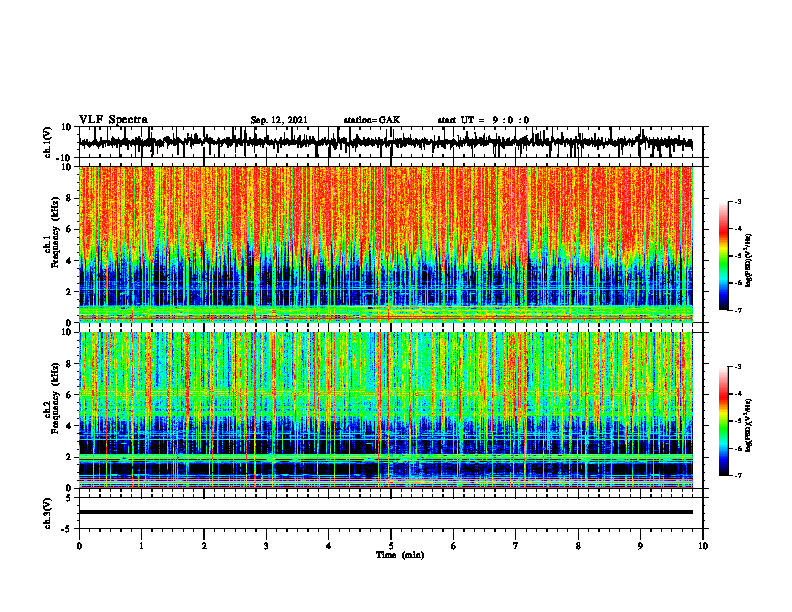Click the "6" kHz tick of ch.2 frequency axis
This screenshot has width=792, height=612.
(x=69, y=395)
